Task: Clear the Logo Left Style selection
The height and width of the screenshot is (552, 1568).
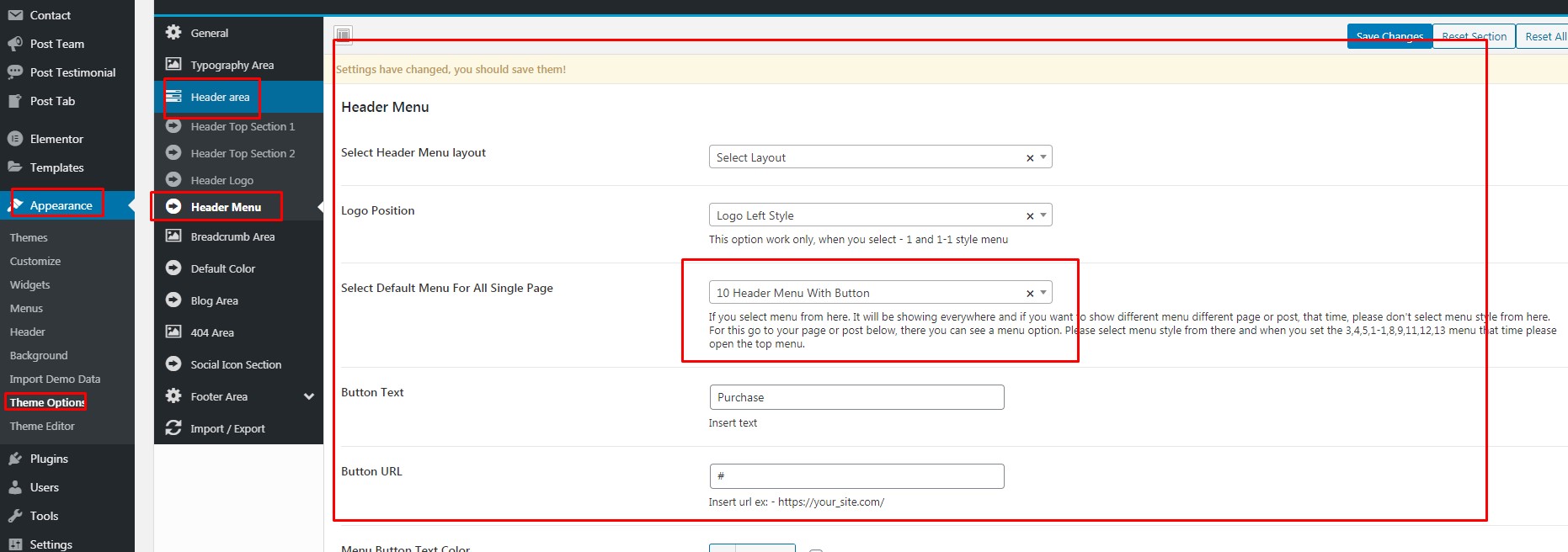Action: [1030, 216]
